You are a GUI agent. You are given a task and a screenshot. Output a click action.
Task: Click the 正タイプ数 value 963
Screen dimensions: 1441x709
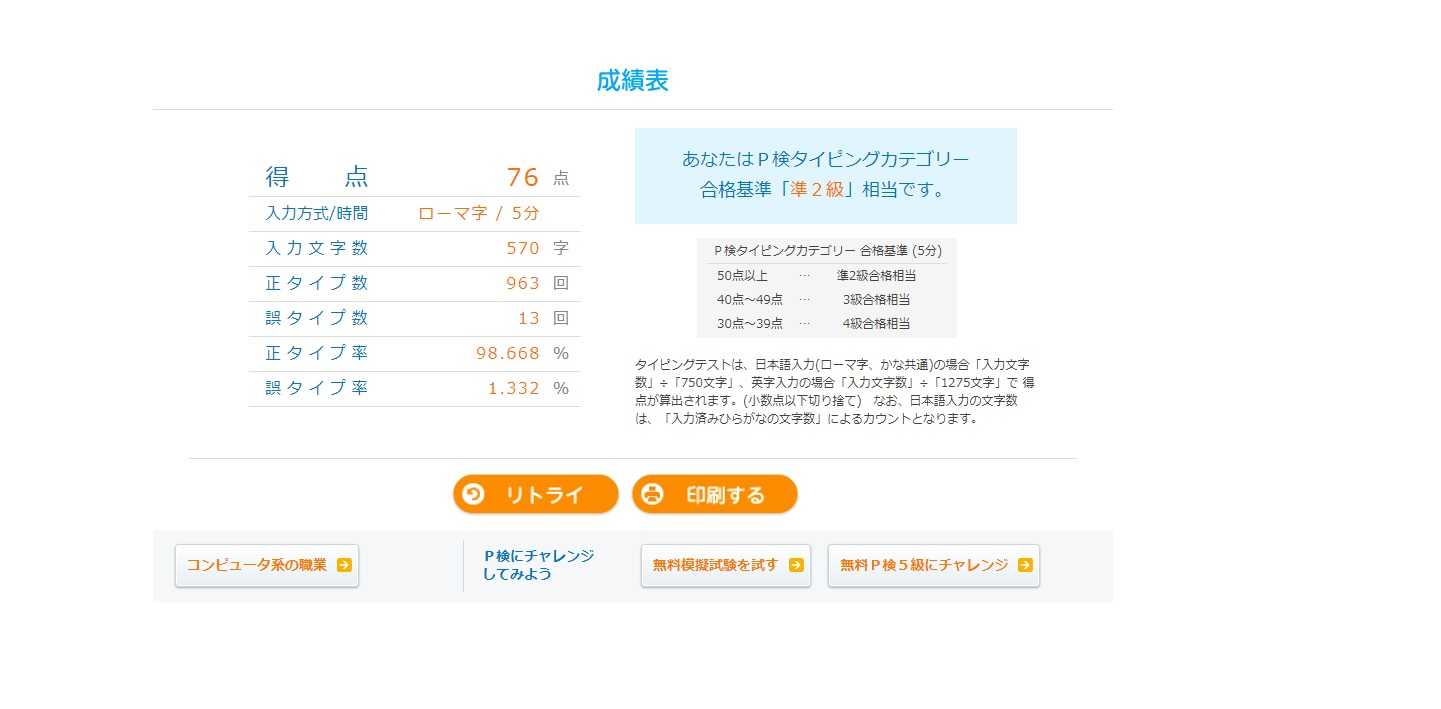tap(523, 283)
